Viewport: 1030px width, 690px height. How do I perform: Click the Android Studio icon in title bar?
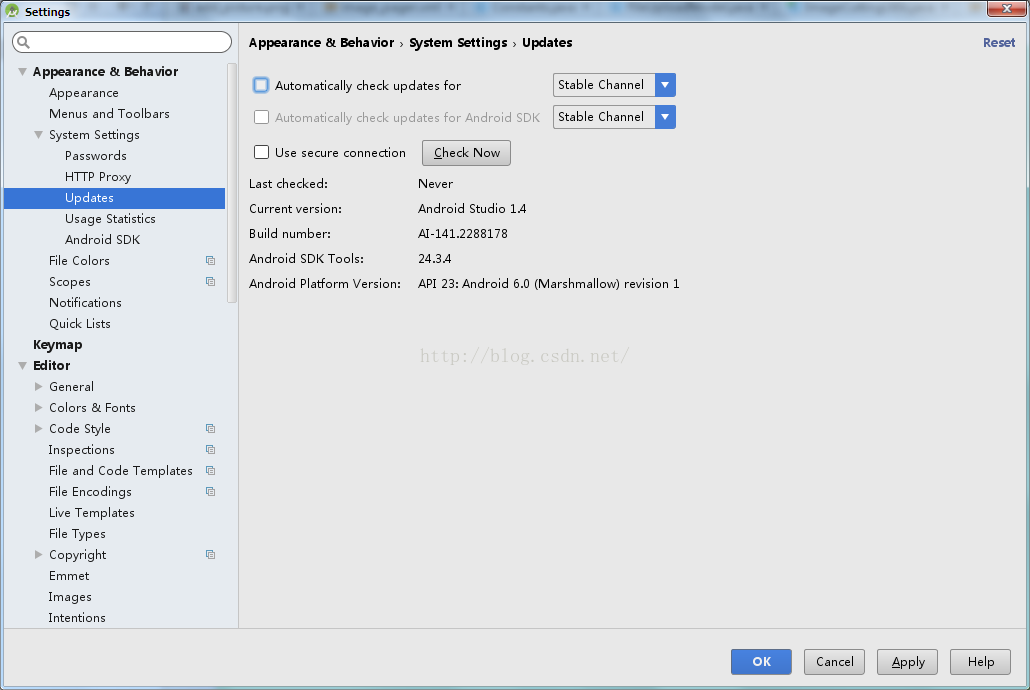pyautogui.click(x=12, y=11)
